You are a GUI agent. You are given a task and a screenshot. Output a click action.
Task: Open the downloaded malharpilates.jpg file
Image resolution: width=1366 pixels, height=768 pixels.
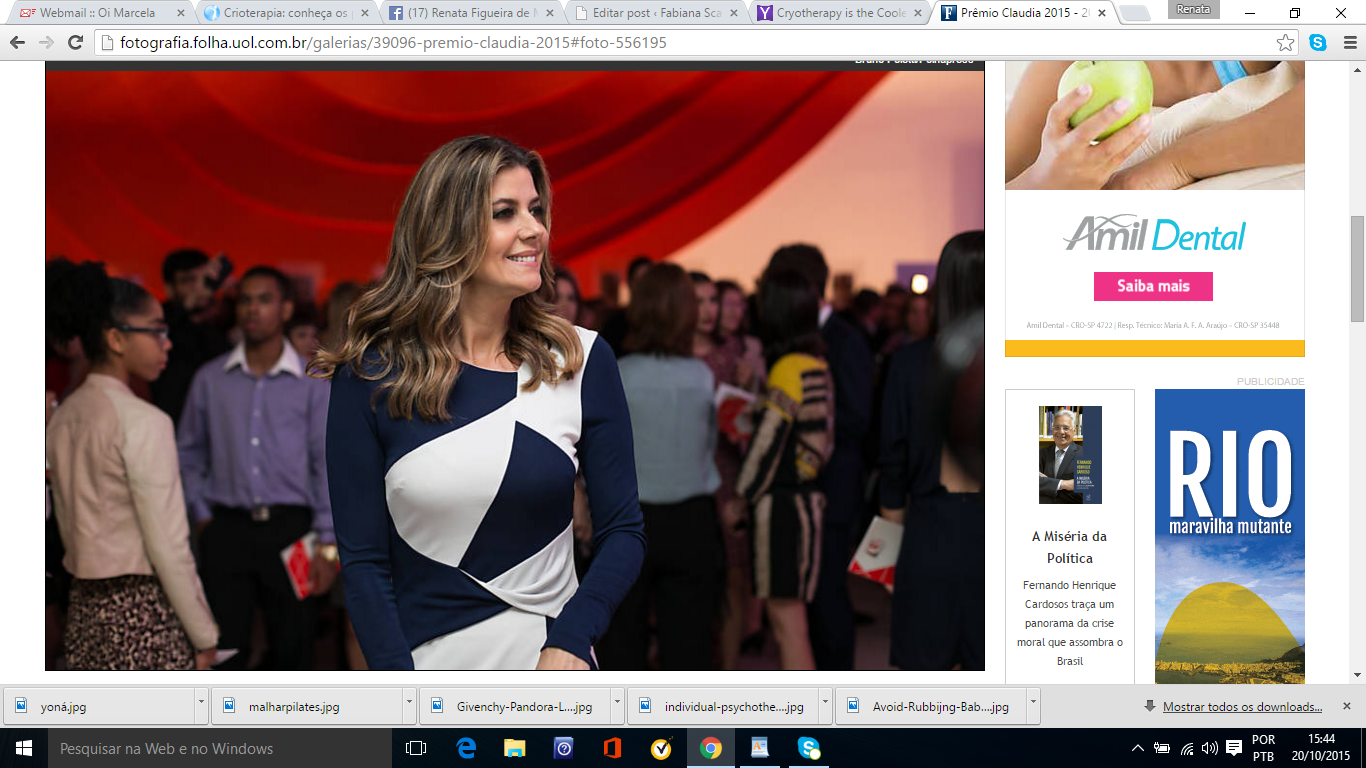coord(308,706)
